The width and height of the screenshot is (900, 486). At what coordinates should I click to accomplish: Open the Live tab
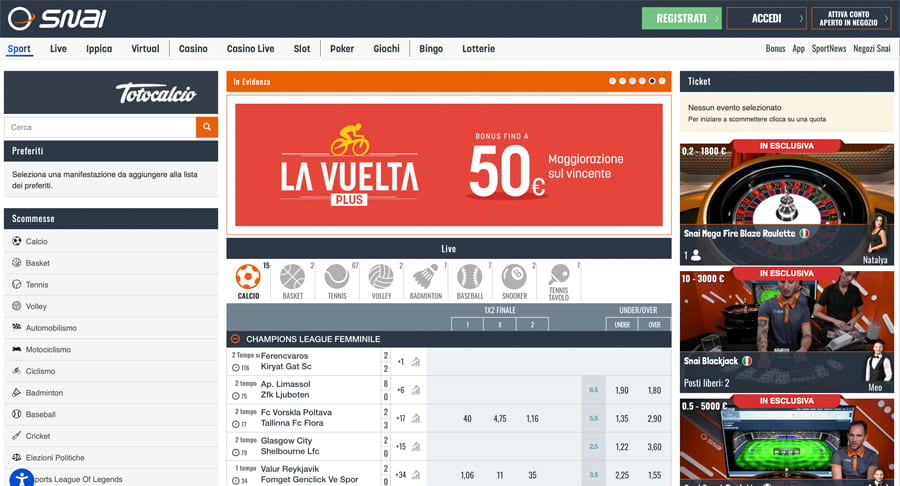(58, 49)
